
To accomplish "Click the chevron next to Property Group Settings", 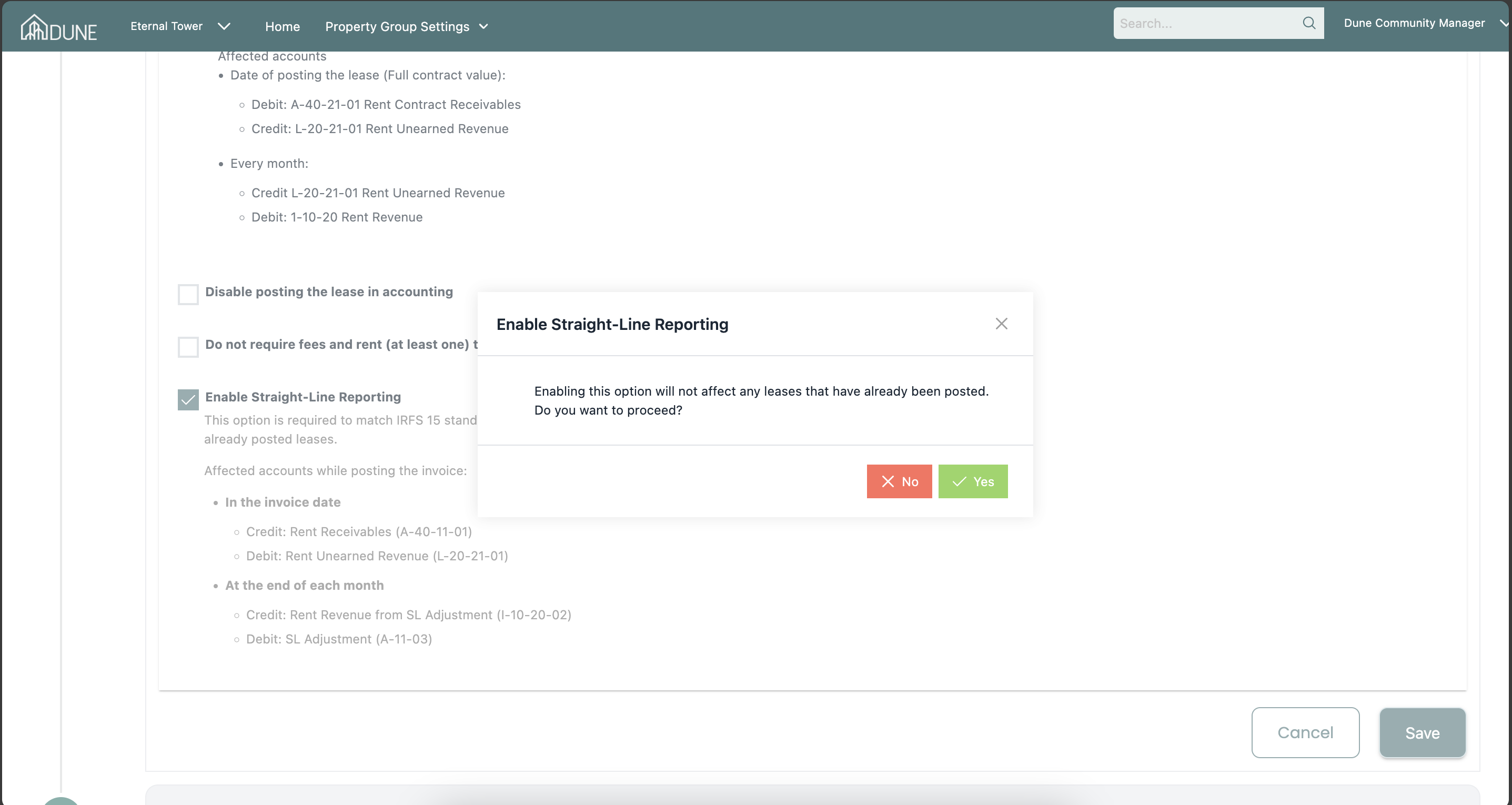I will coord(483,26).
